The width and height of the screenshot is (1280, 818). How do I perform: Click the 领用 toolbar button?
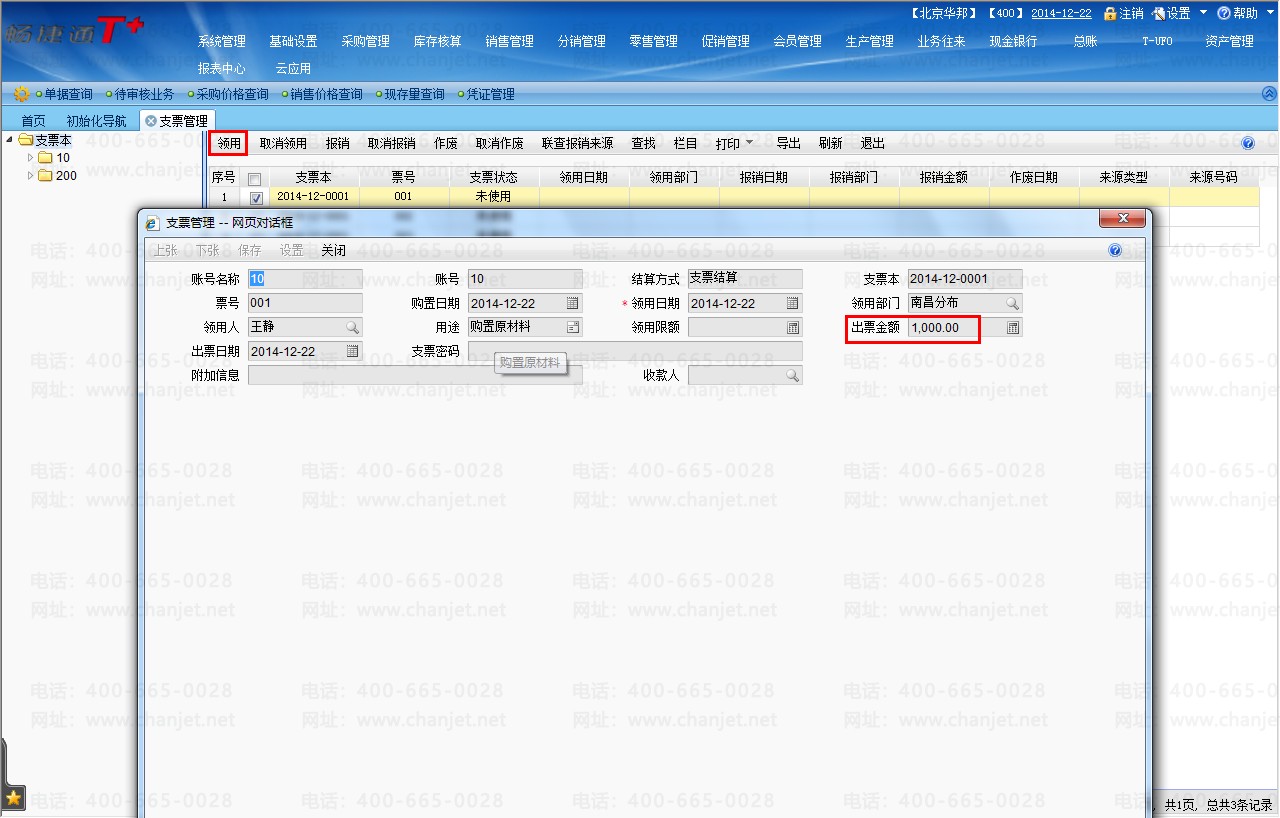click(x=229, y=143)
